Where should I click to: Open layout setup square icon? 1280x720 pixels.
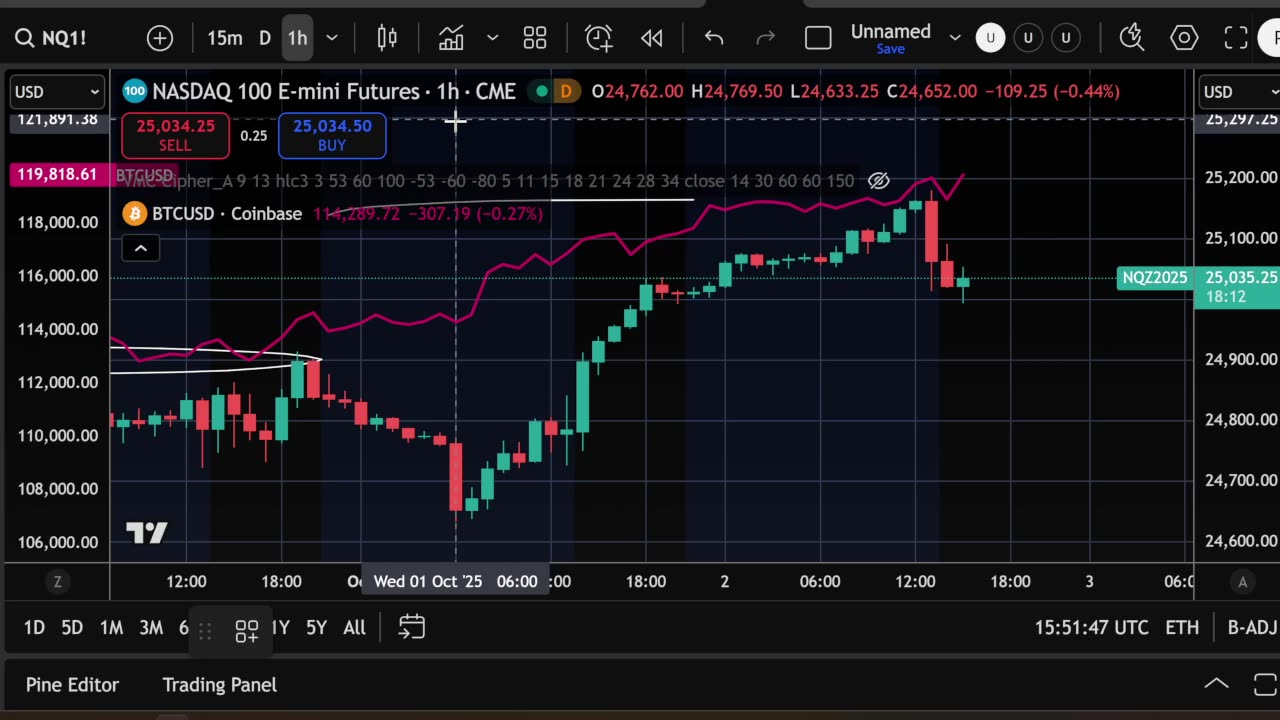(818, 38)
